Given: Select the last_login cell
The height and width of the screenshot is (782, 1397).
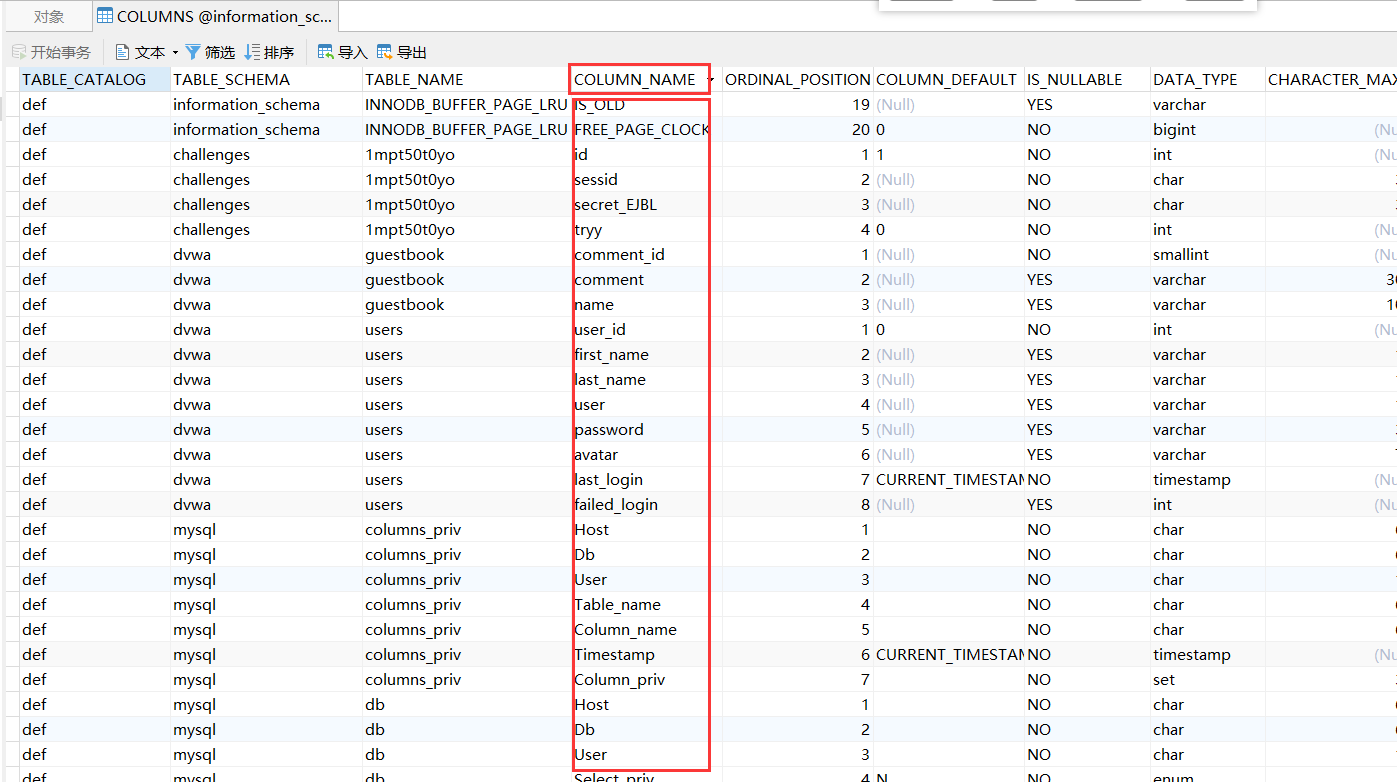Looking at the screenshot, I should (x=646, y=480).
